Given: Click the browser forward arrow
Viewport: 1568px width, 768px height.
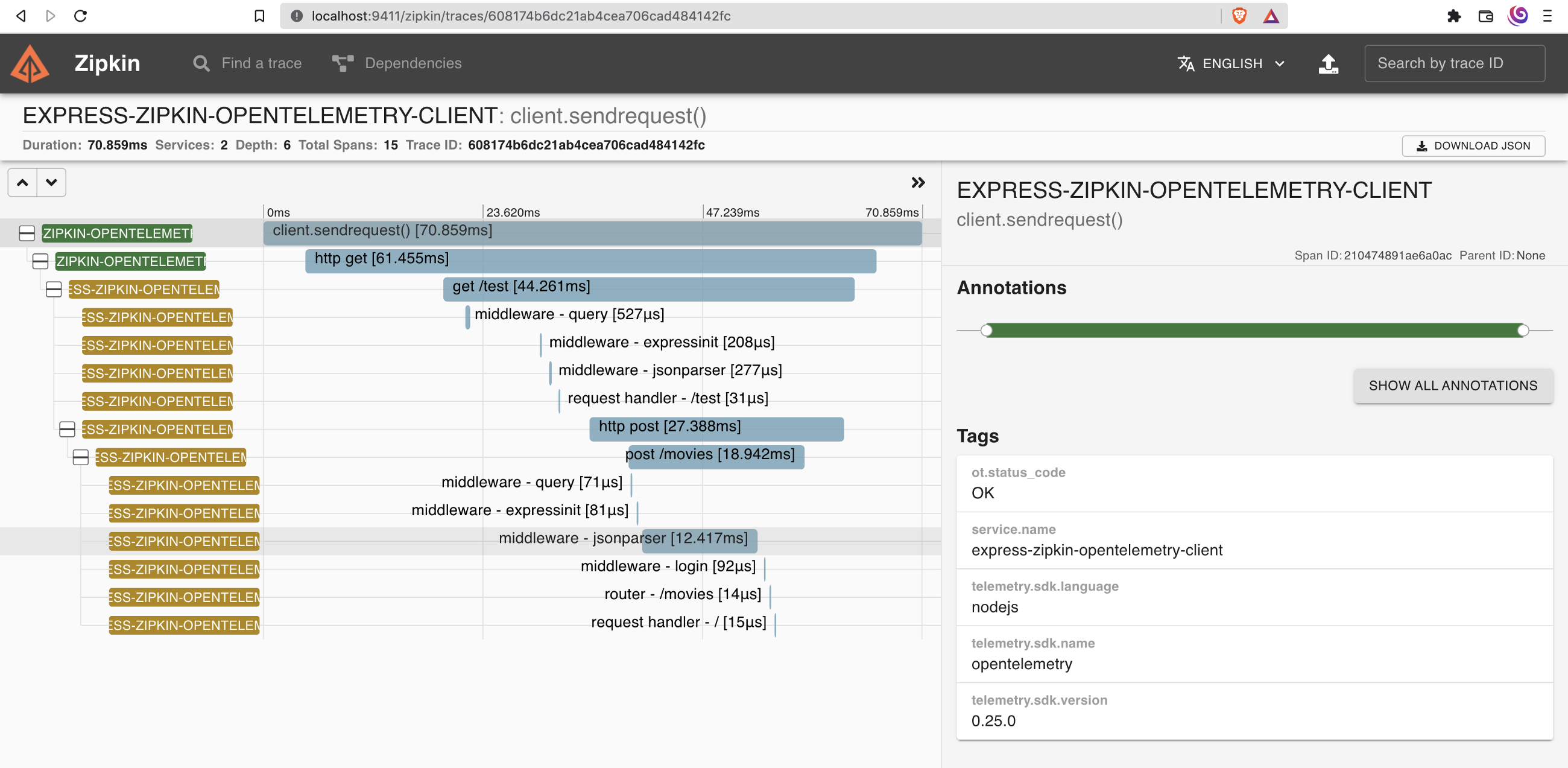Looking at the screenshot, I should 51,16.
